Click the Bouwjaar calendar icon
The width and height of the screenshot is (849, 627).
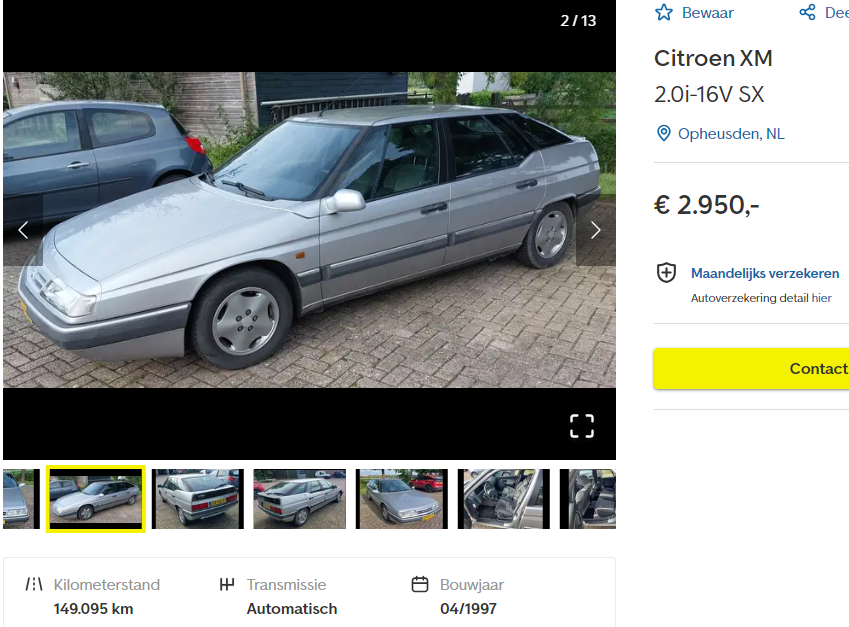[420, 584]
